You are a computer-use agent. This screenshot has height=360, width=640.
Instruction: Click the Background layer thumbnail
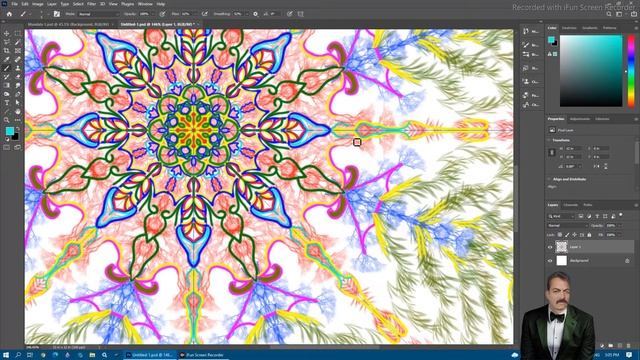pos(562,260)
